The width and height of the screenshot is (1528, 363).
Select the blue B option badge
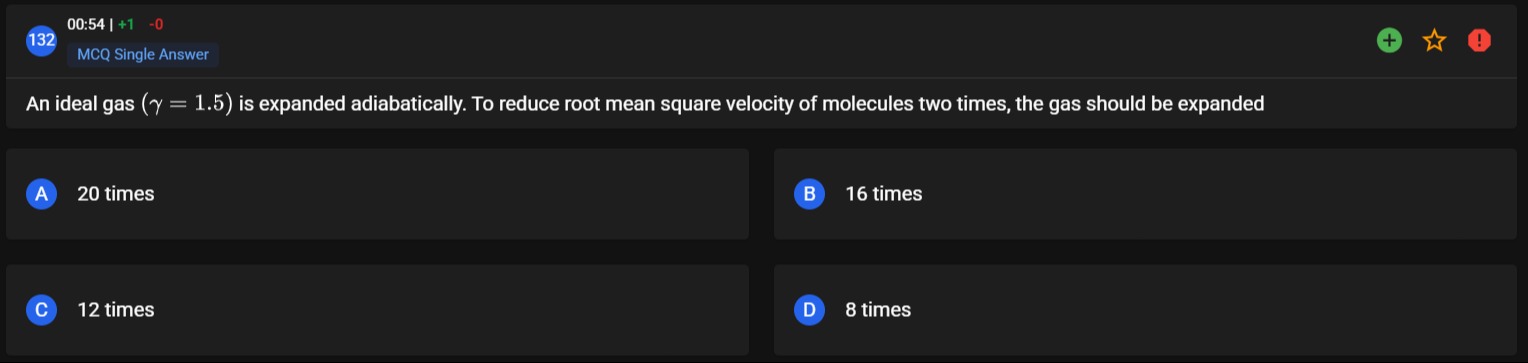pyautogui.click(x=809, y=194)
